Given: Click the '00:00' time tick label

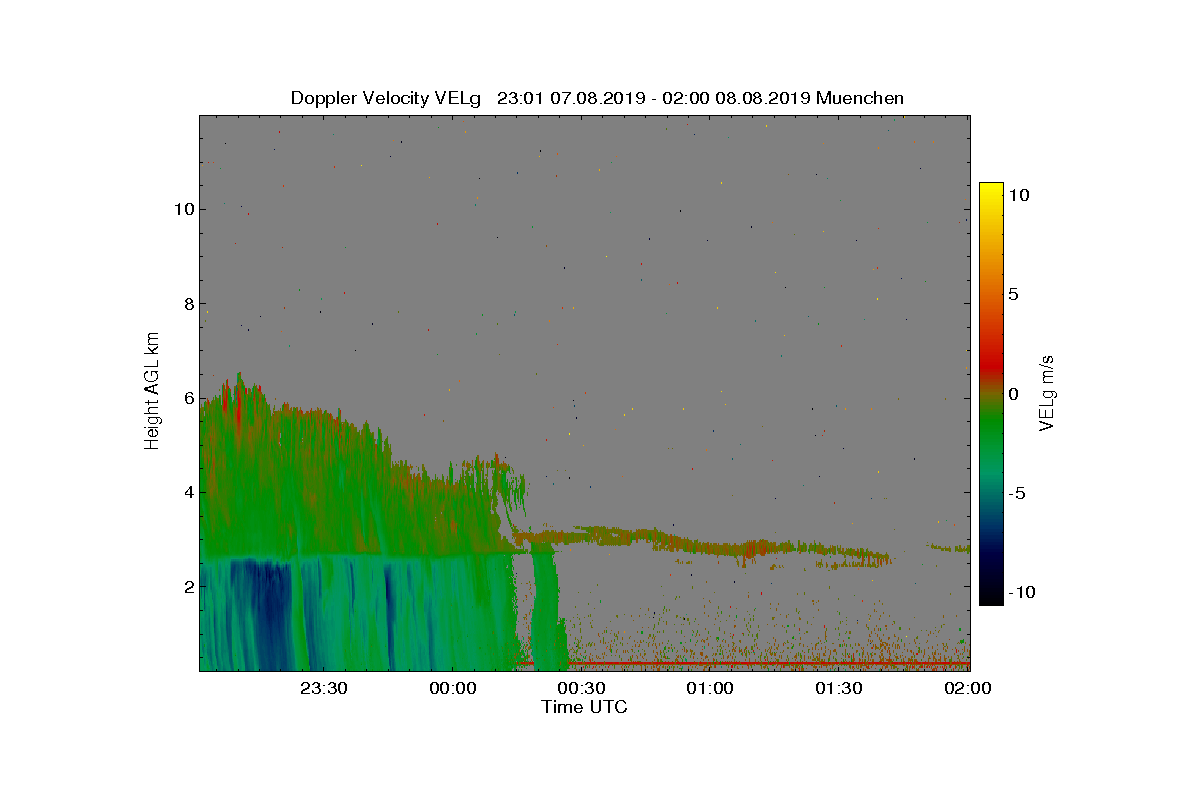Looking at the screenshot, I should [x=453, y=688].
